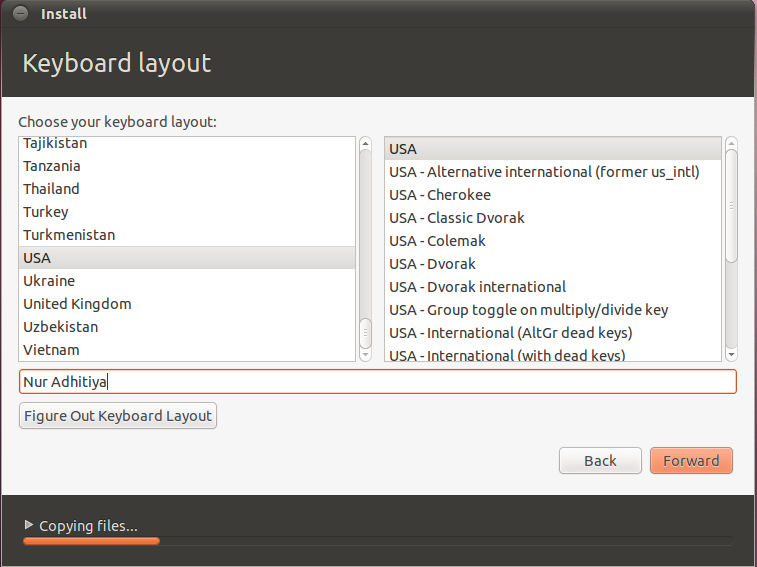
Task: Select Tajikistan in the country list
Action: click(x=187, y=143)
